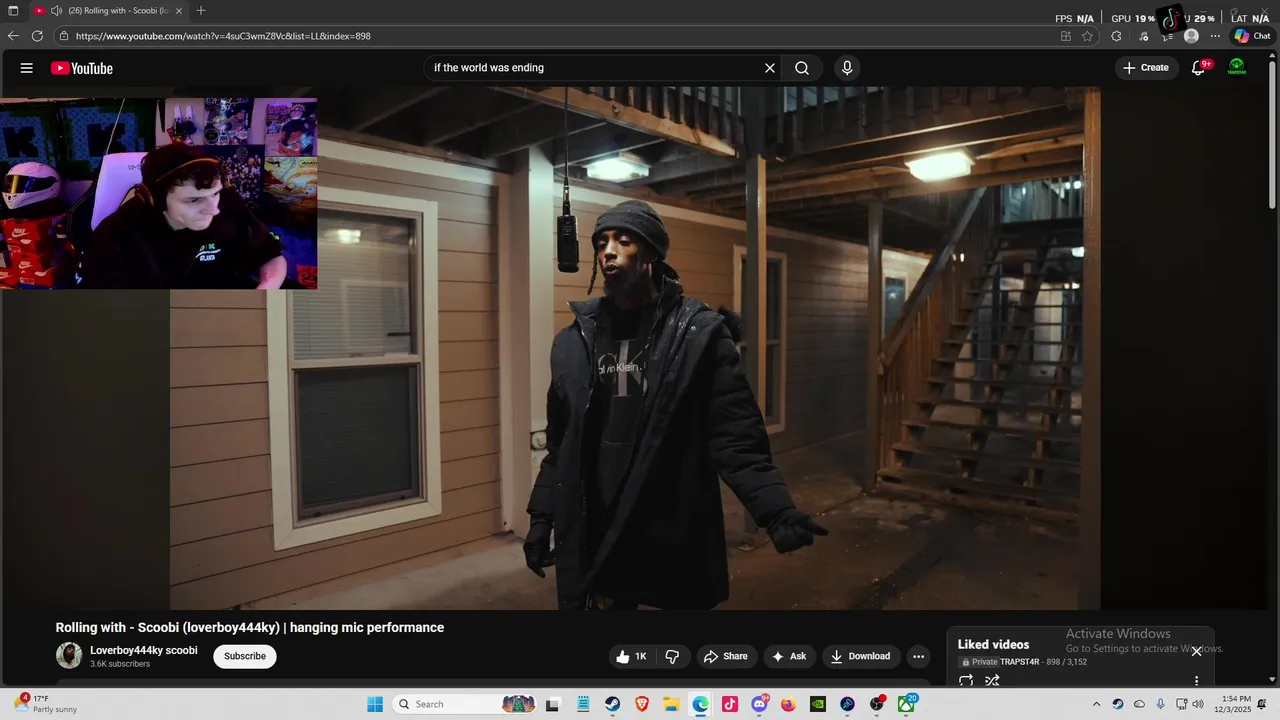Viewport: 1280px width, 720px height.
Task: Open NVIDIA app in the taskbar
Action: (818, 704)
